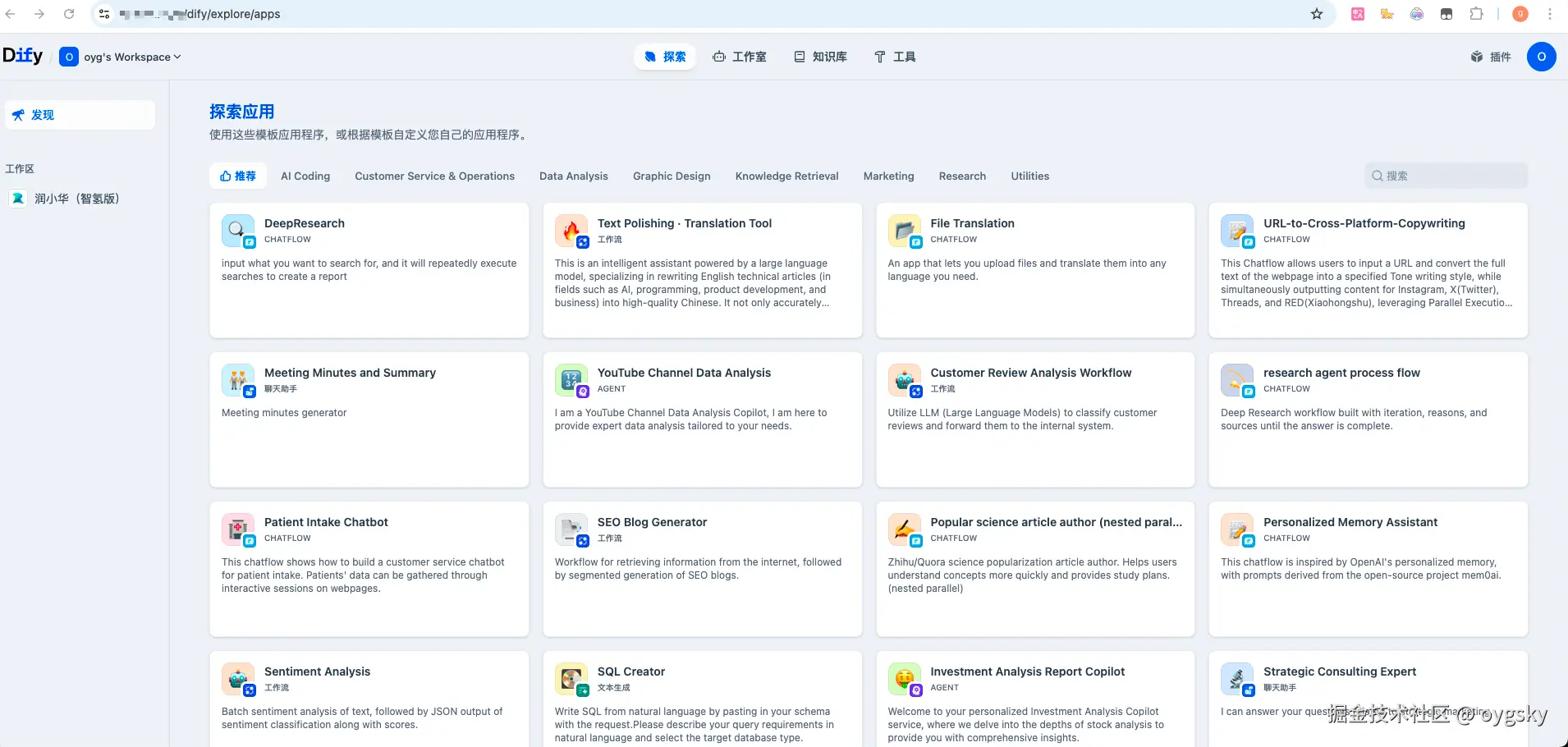Open the 插件 plugins button

1491,57
